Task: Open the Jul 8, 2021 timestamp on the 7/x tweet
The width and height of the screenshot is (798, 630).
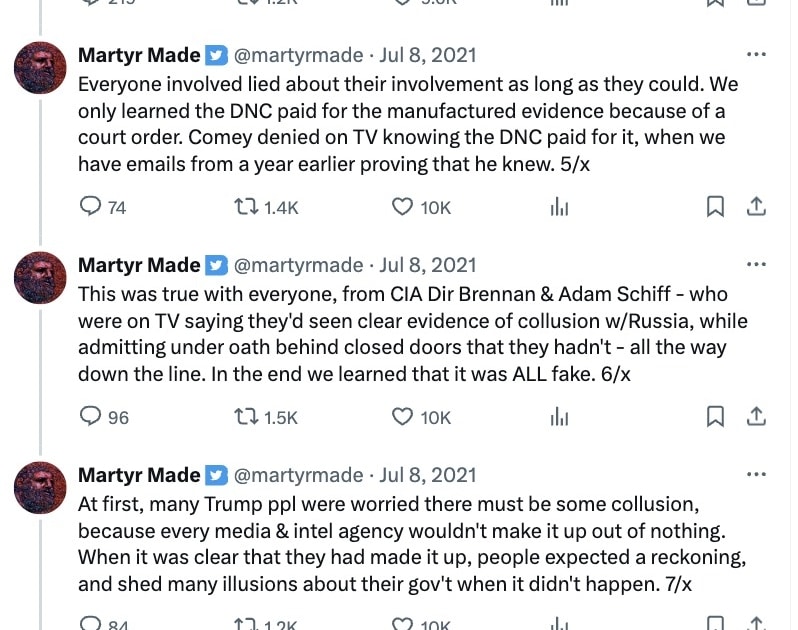Action: tap(428, 475)
